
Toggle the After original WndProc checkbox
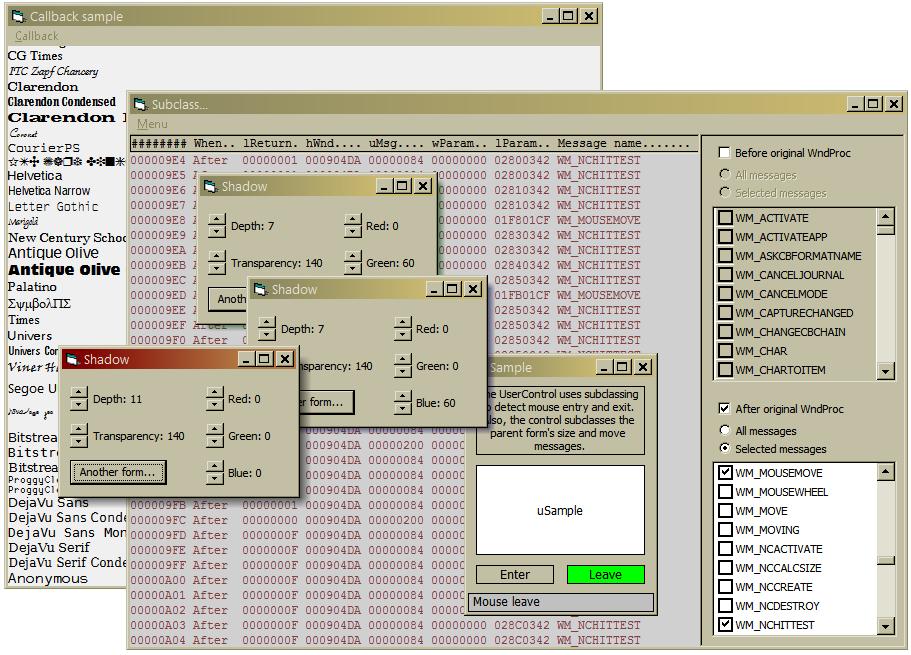pos(724,409)
